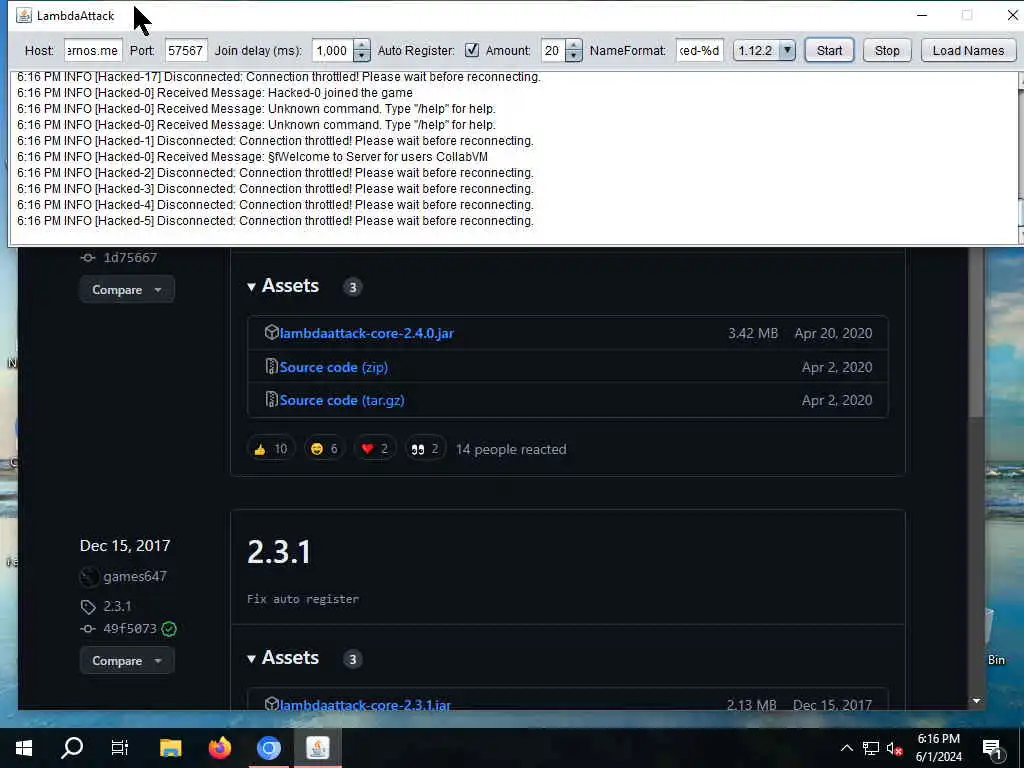This screenshot has width=1024, height=768.
Task: Decrease Amount with down arrow
Action: click(x=573, y=56)
